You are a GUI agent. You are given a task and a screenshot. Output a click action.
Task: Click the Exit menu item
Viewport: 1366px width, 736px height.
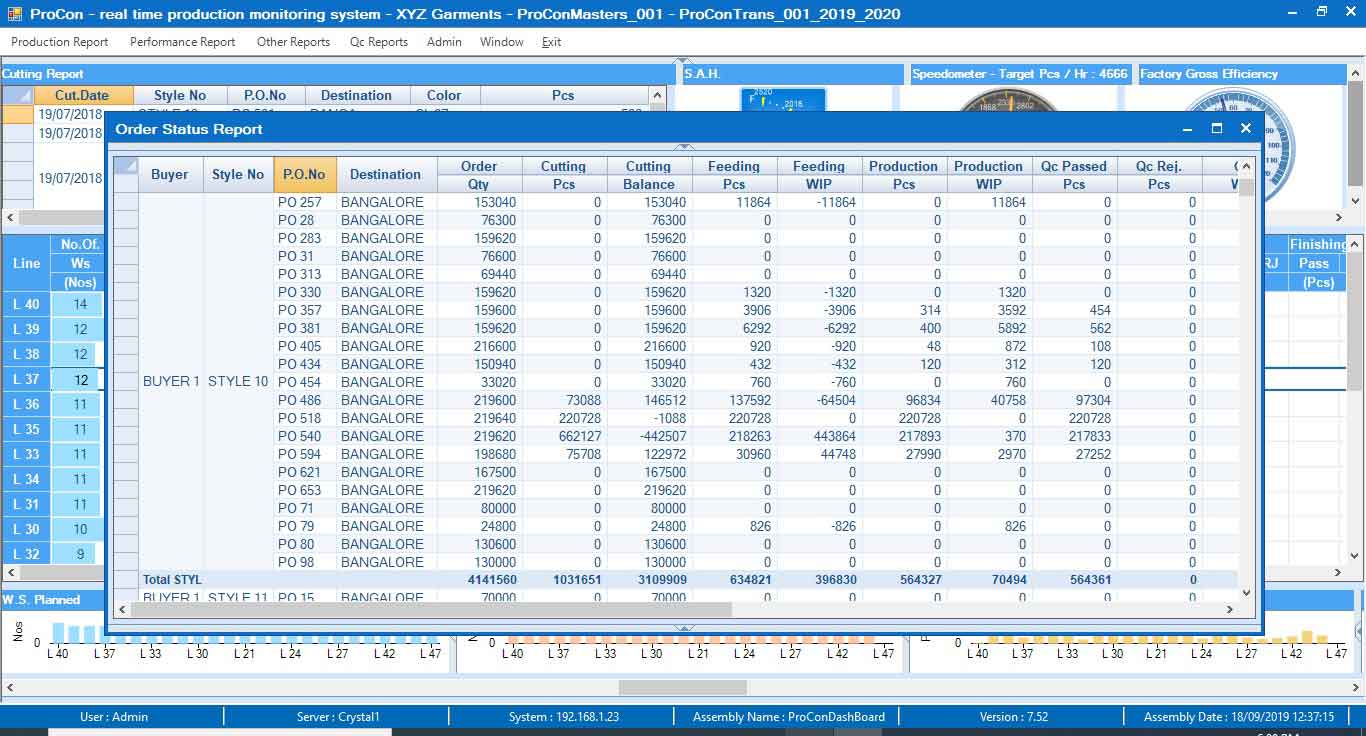[x=551, y=42]
